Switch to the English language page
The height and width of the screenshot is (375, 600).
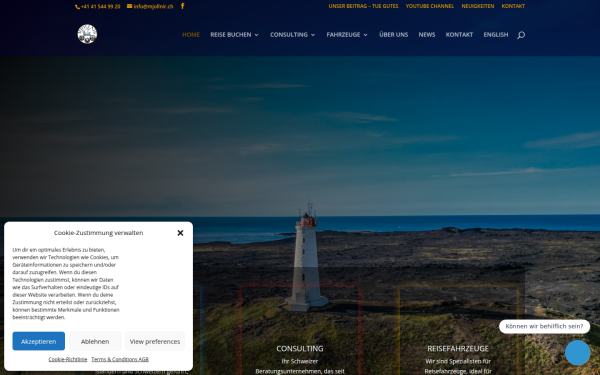click(496, 34)
